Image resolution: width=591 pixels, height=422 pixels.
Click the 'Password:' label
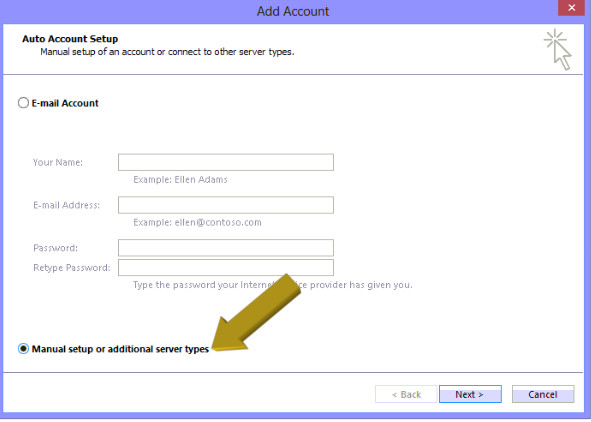point(55,248)
